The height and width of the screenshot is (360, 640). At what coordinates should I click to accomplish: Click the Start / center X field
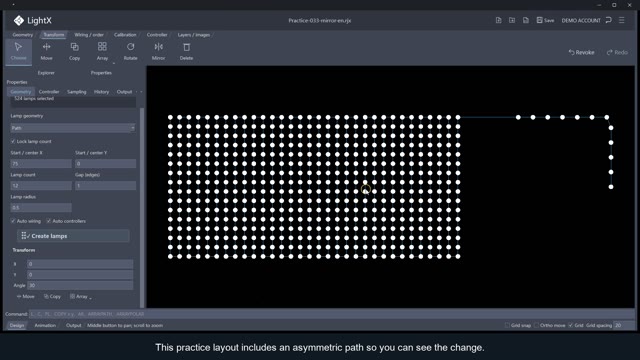41,164
